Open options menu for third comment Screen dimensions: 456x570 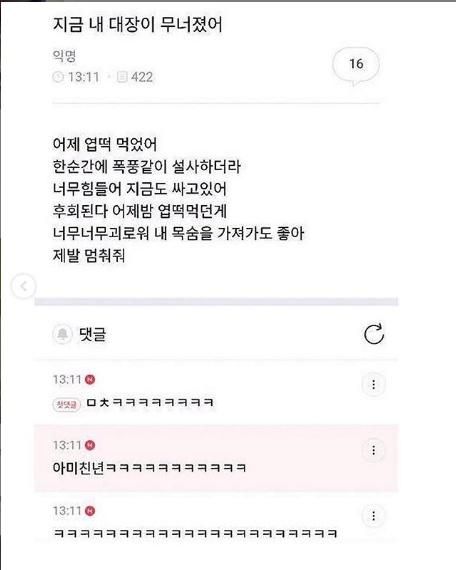pos(373,516)
